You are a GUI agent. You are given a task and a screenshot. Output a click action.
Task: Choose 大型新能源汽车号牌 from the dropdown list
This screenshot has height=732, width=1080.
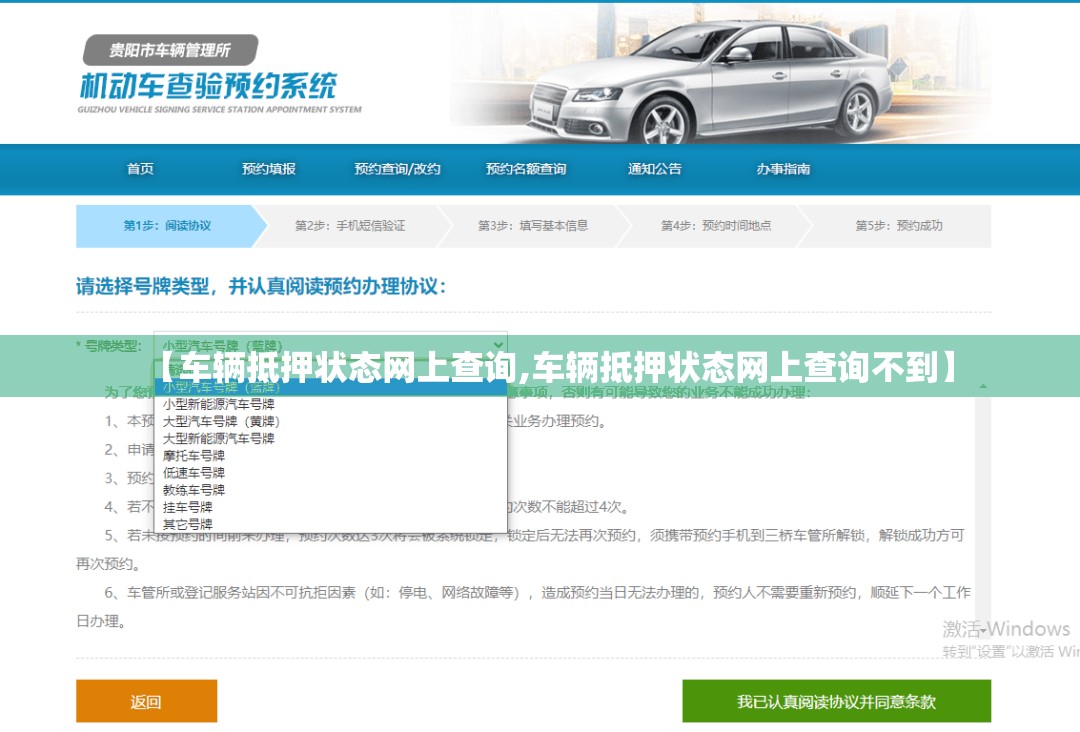tap(331, 439)
